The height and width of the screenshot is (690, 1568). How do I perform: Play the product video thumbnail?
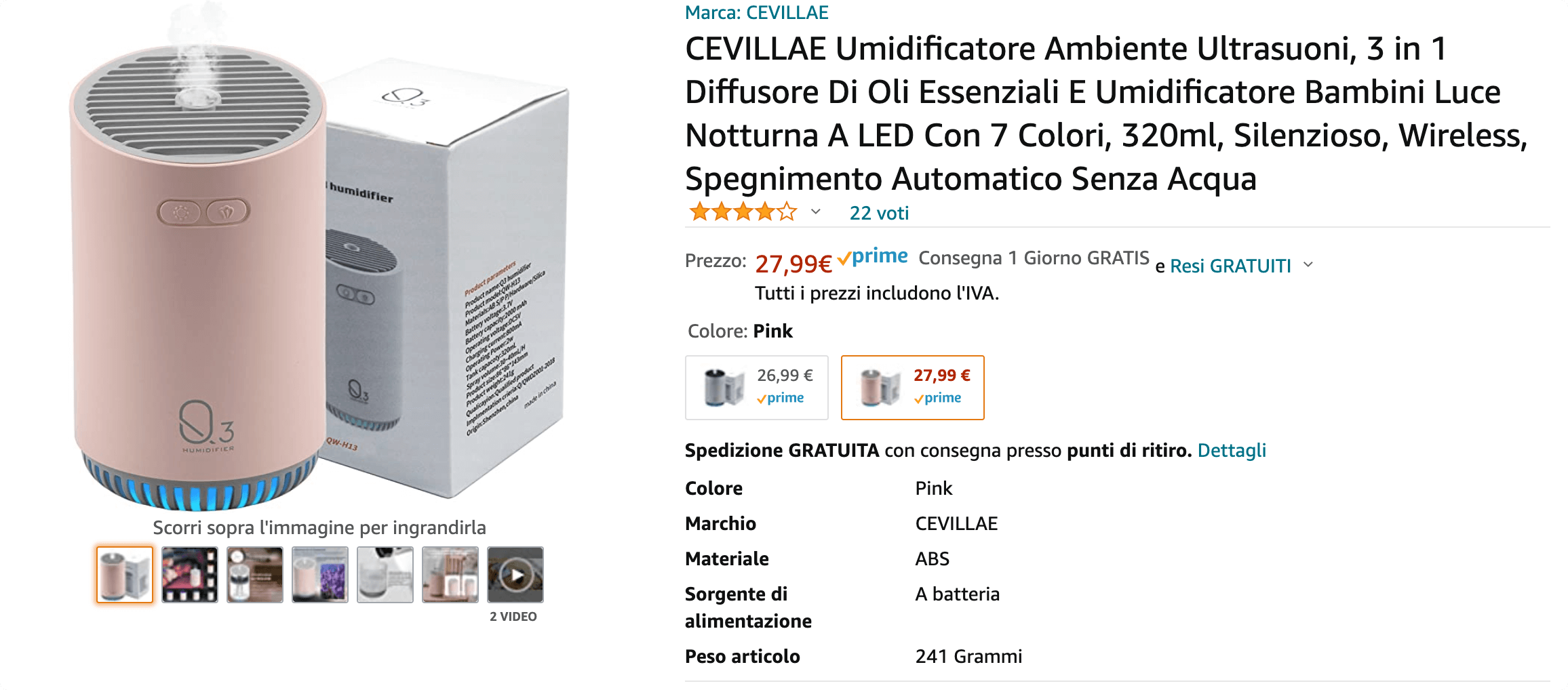[x=515, y=575]
